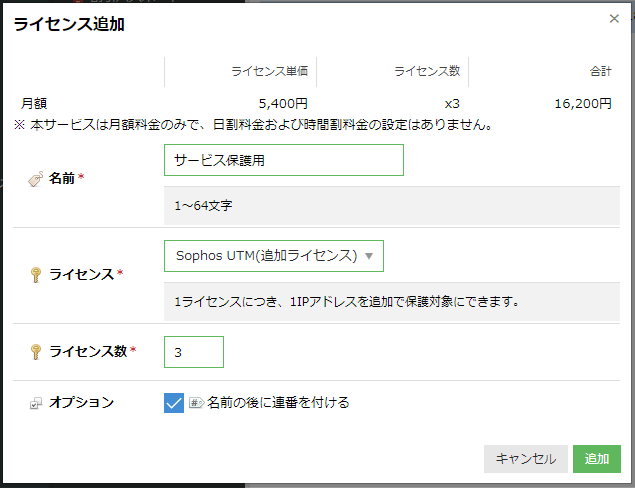635x488 pixels.
Task: Click the 合計 column header
Action: [x=600, y=71]
